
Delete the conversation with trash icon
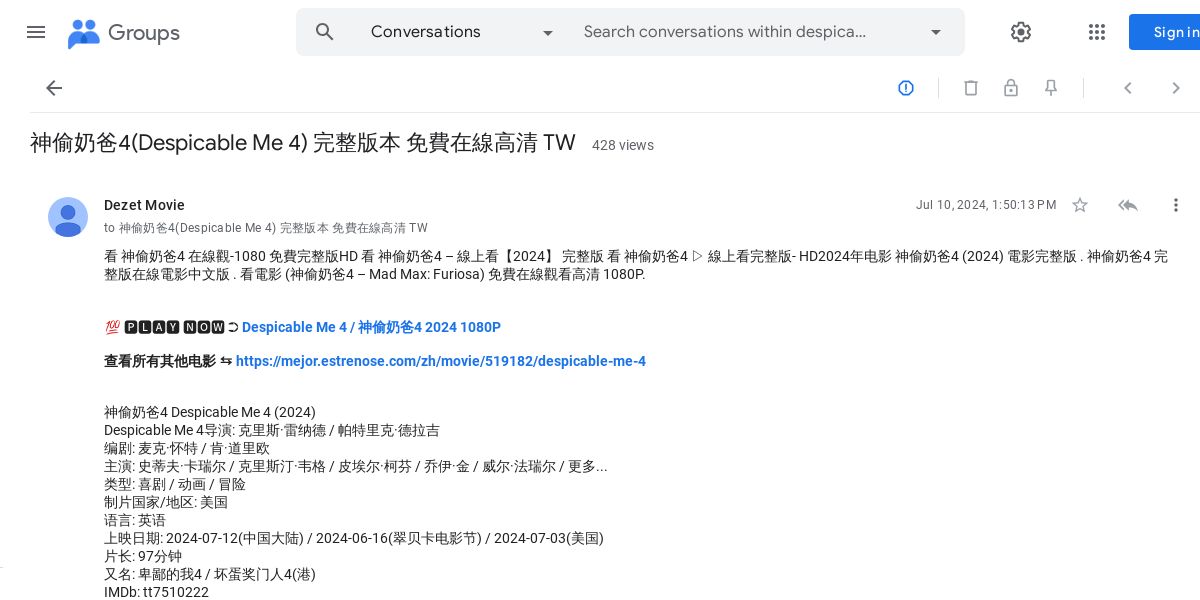pos(970,88)
